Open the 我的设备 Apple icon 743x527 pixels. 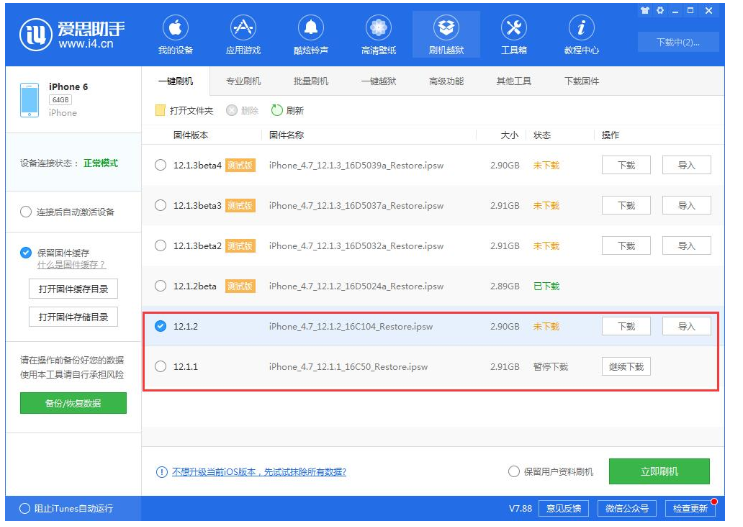174,29
